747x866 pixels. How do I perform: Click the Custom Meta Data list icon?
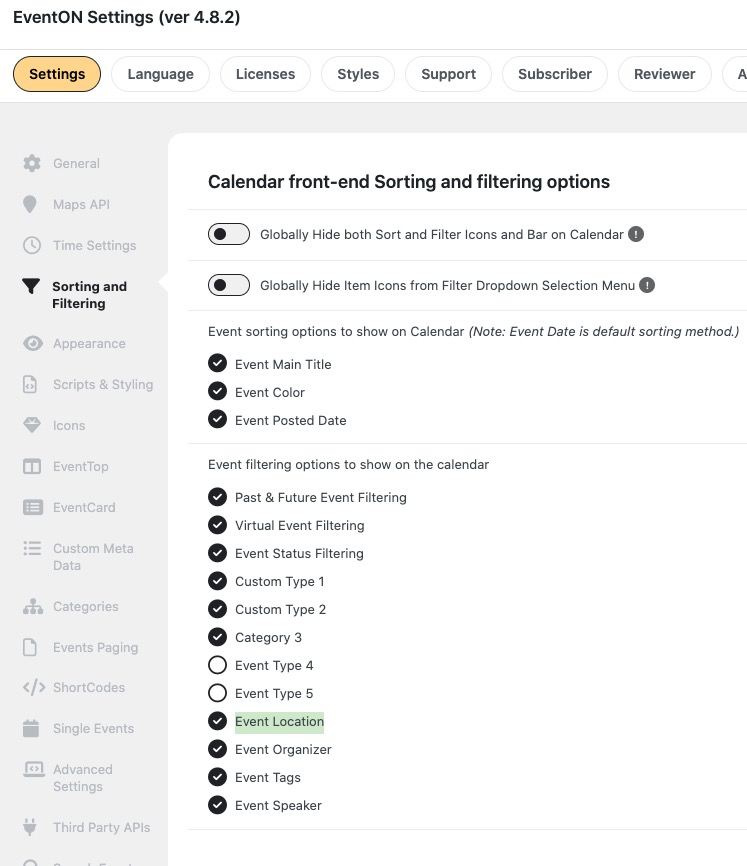[32, 548]
